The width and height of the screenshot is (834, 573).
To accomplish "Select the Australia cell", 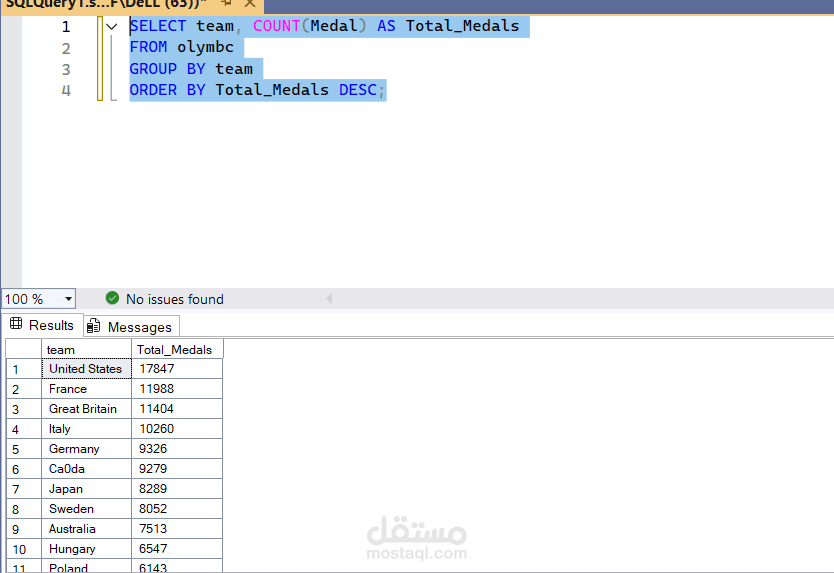I will point(86,529).
